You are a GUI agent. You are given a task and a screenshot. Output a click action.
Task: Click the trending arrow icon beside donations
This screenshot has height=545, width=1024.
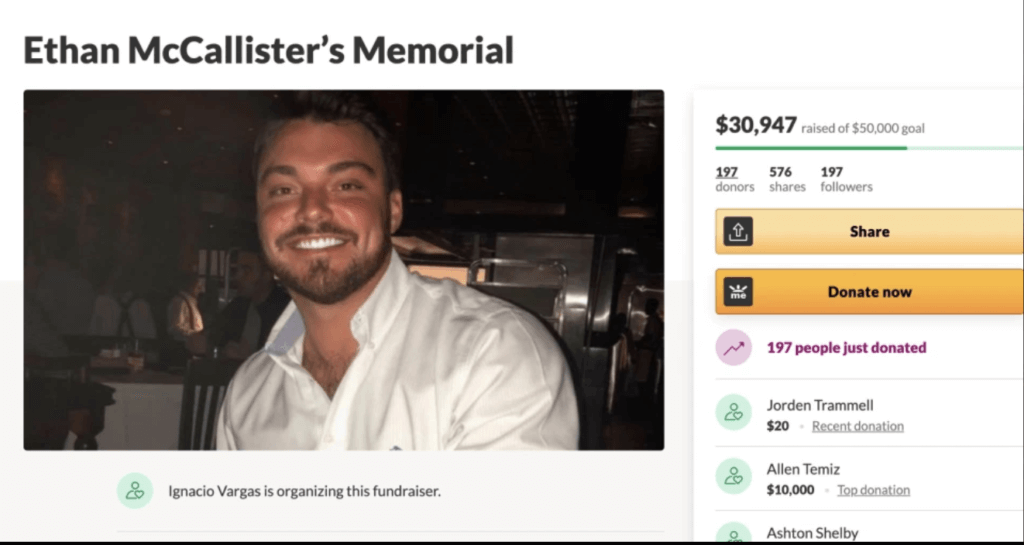[x=733, y=347]
